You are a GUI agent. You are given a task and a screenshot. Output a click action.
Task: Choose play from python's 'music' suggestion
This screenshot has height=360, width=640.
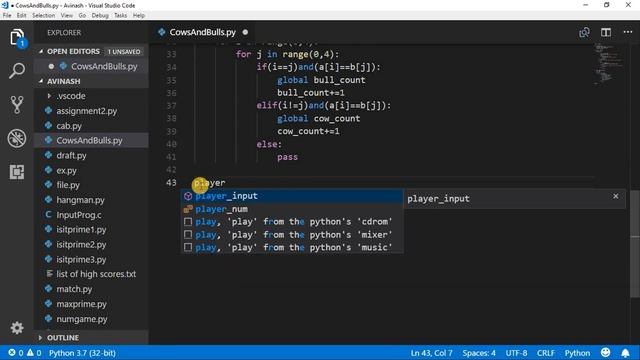[x=292, y=247]
